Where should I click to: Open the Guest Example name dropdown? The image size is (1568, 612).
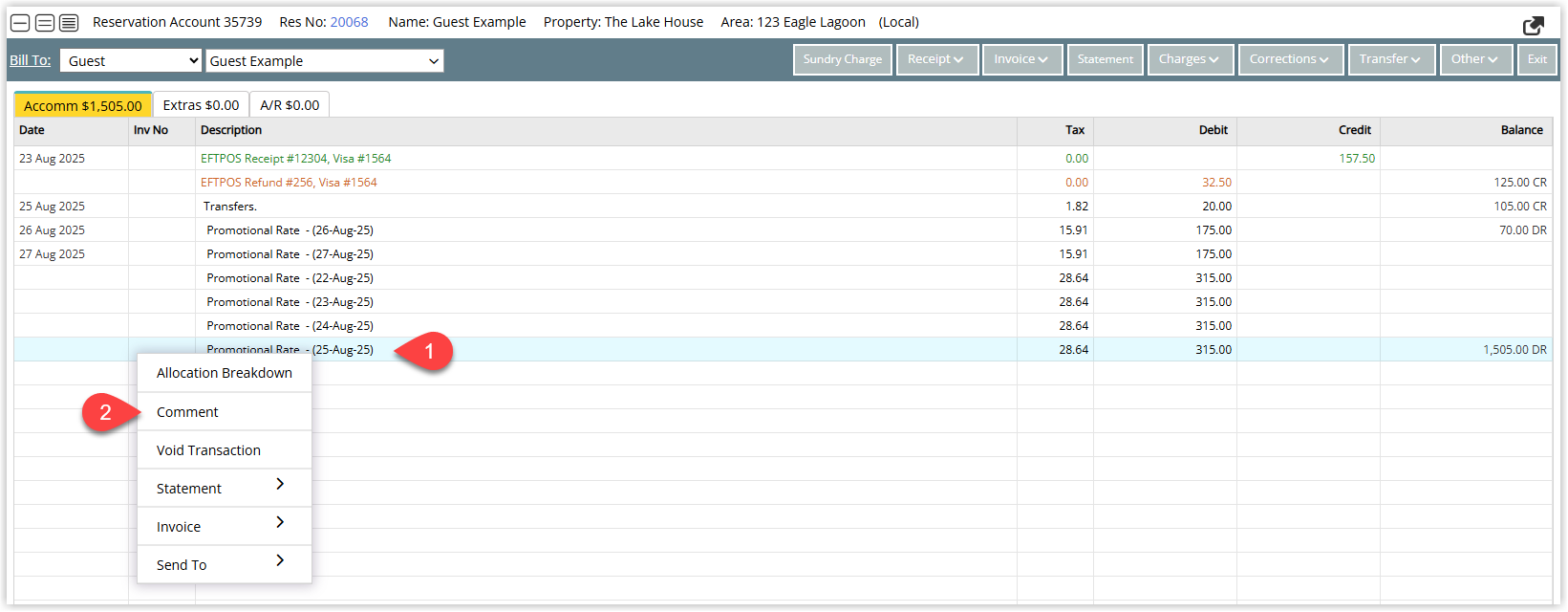(325, 61)
